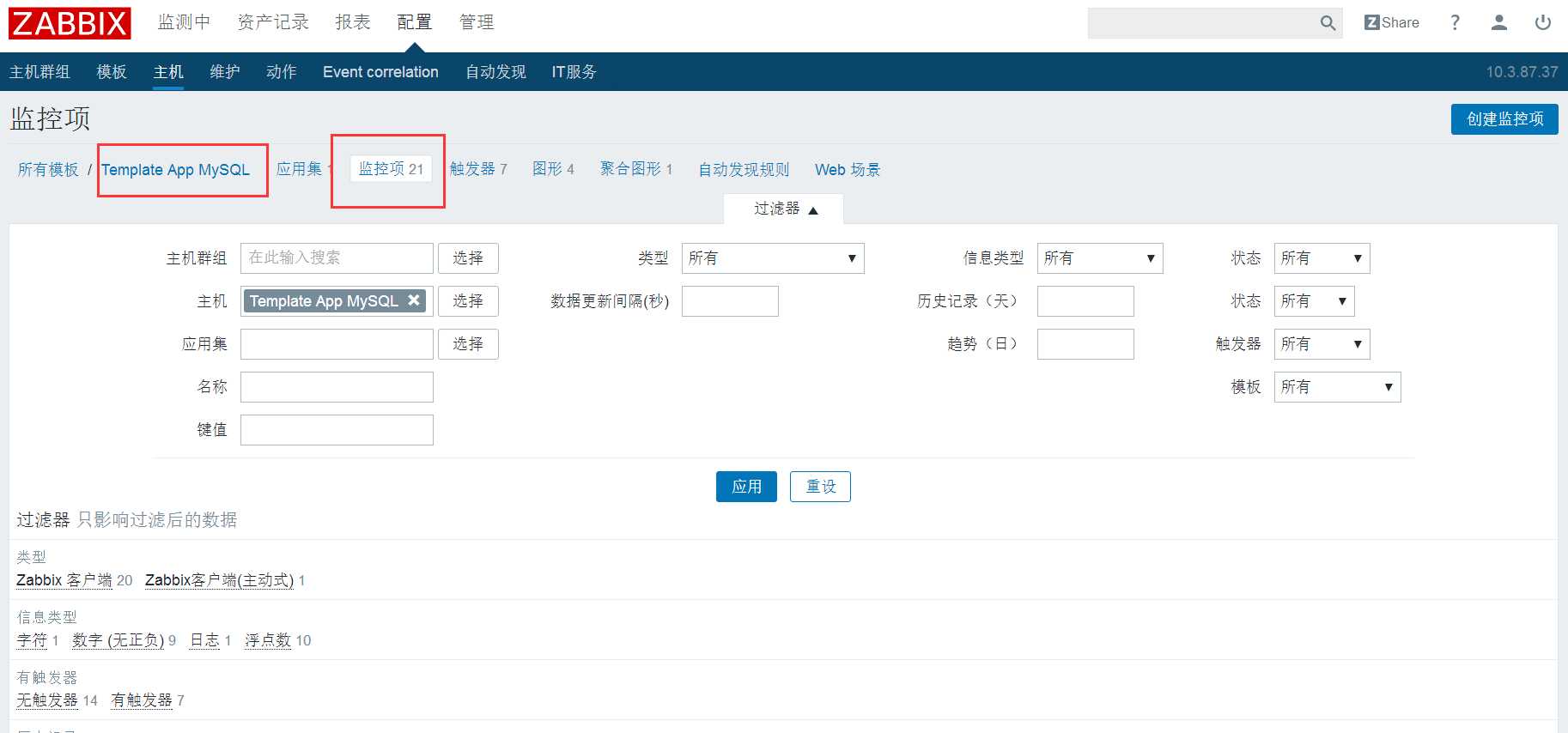Go to 模板 submenu item
Screen dimensions: 1568x733
(x=112, y=72)
